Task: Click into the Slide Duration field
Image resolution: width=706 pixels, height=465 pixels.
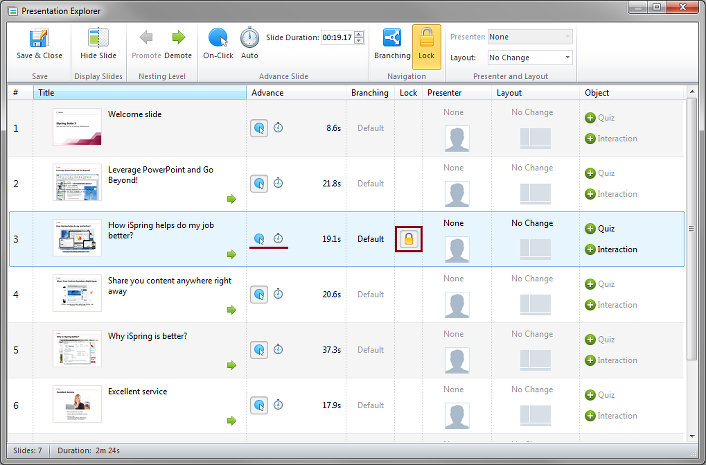Action: pos(337,37)
